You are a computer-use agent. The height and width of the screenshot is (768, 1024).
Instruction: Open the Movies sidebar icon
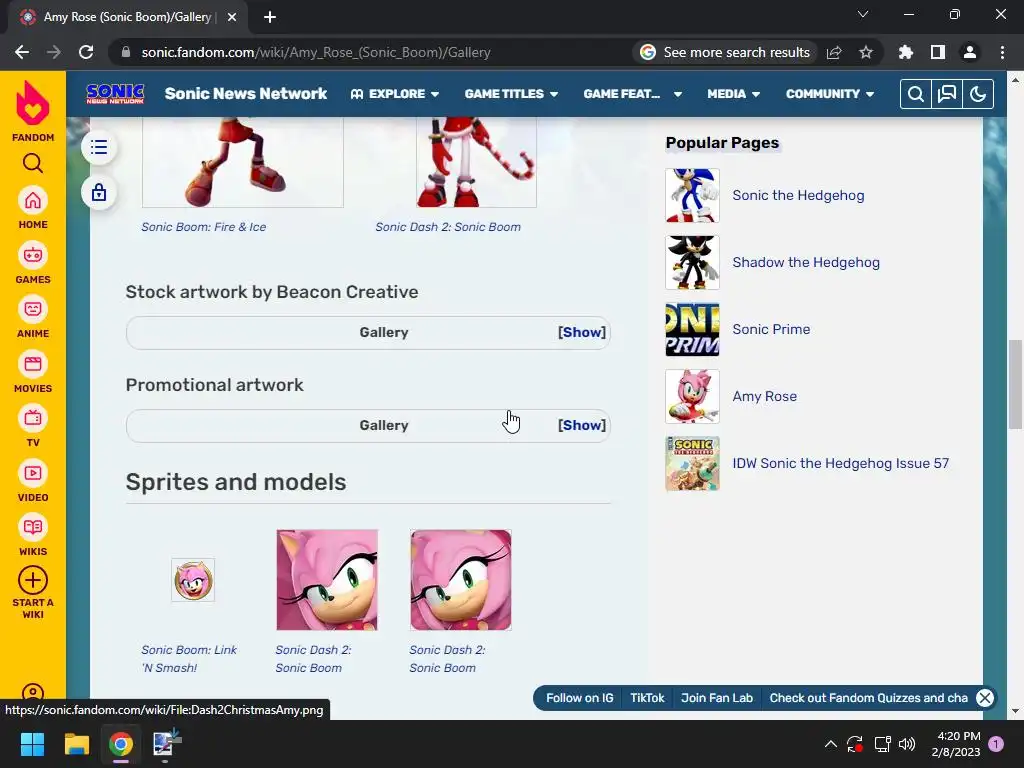33,364
